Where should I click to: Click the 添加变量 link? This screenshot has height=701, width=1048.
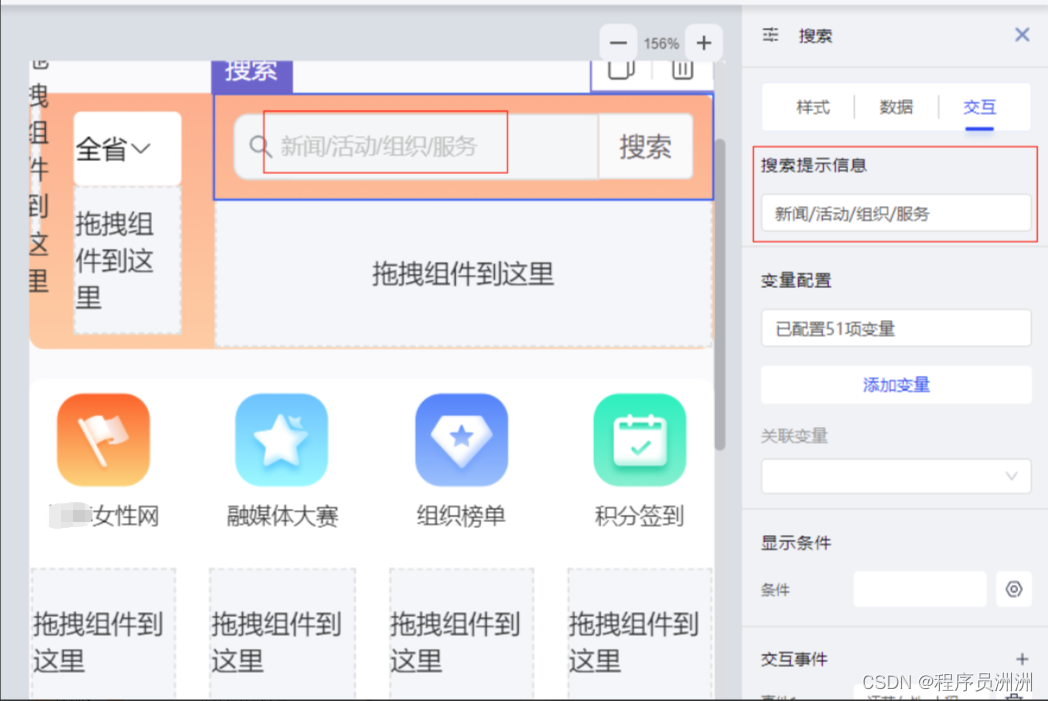[x=895, y=385]
